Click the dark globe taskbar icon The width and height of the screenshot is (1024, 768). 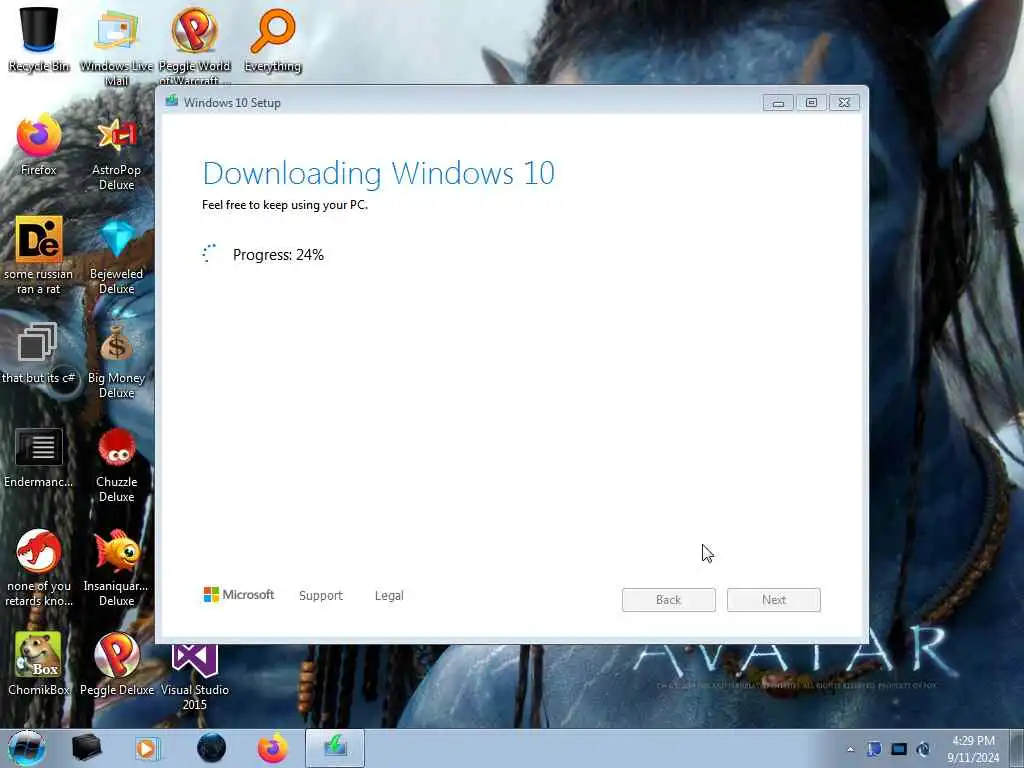pos(211,748)
